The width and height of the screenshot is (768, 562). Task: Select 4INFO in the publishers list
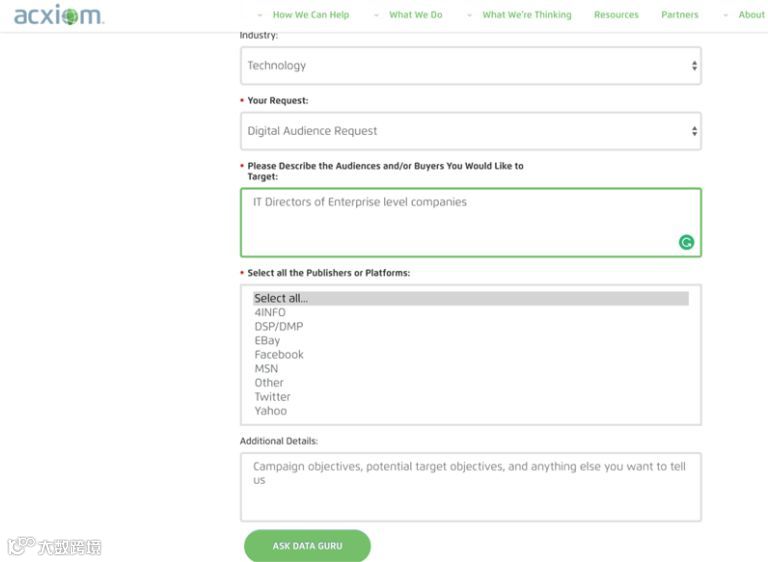pos(270,313)
